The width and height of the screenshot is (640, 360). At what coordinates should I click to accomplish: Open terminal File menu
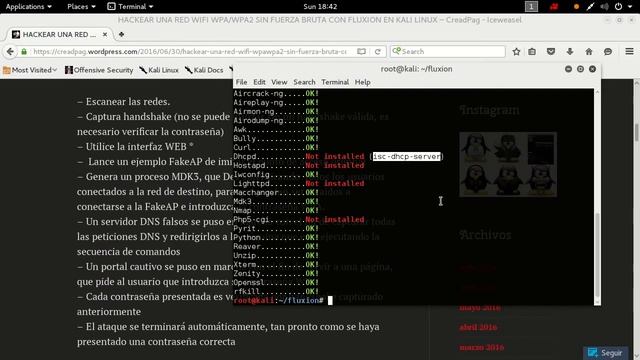point(241,82)
